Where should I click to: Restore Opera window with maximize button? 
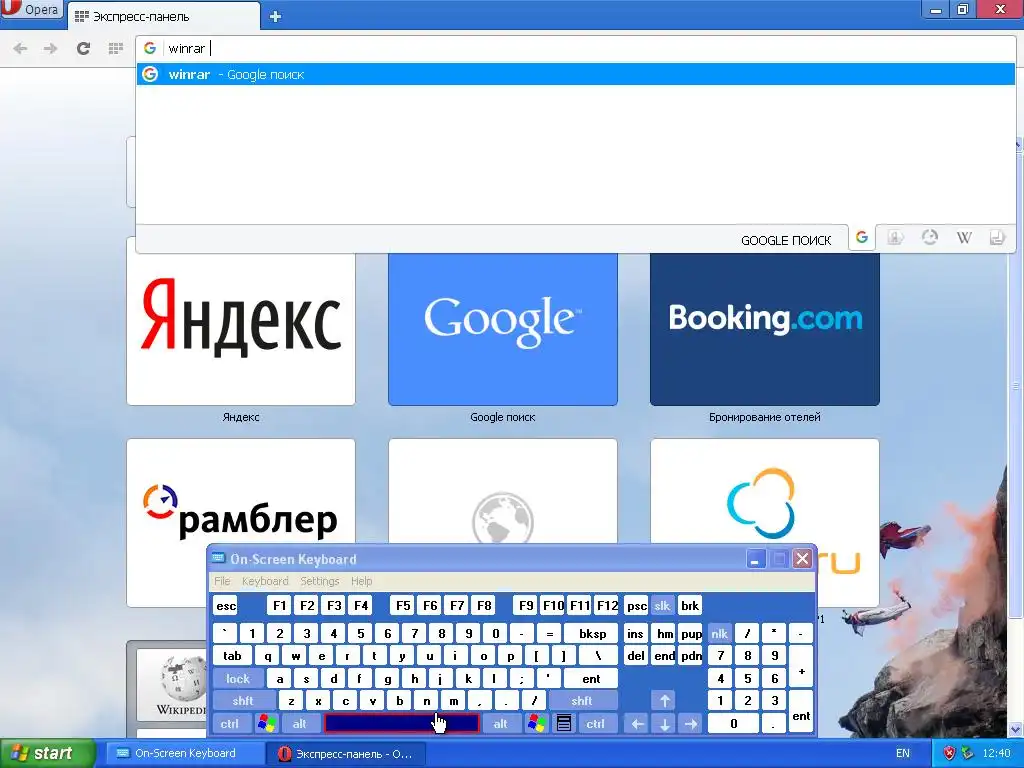tap(963, 9)
